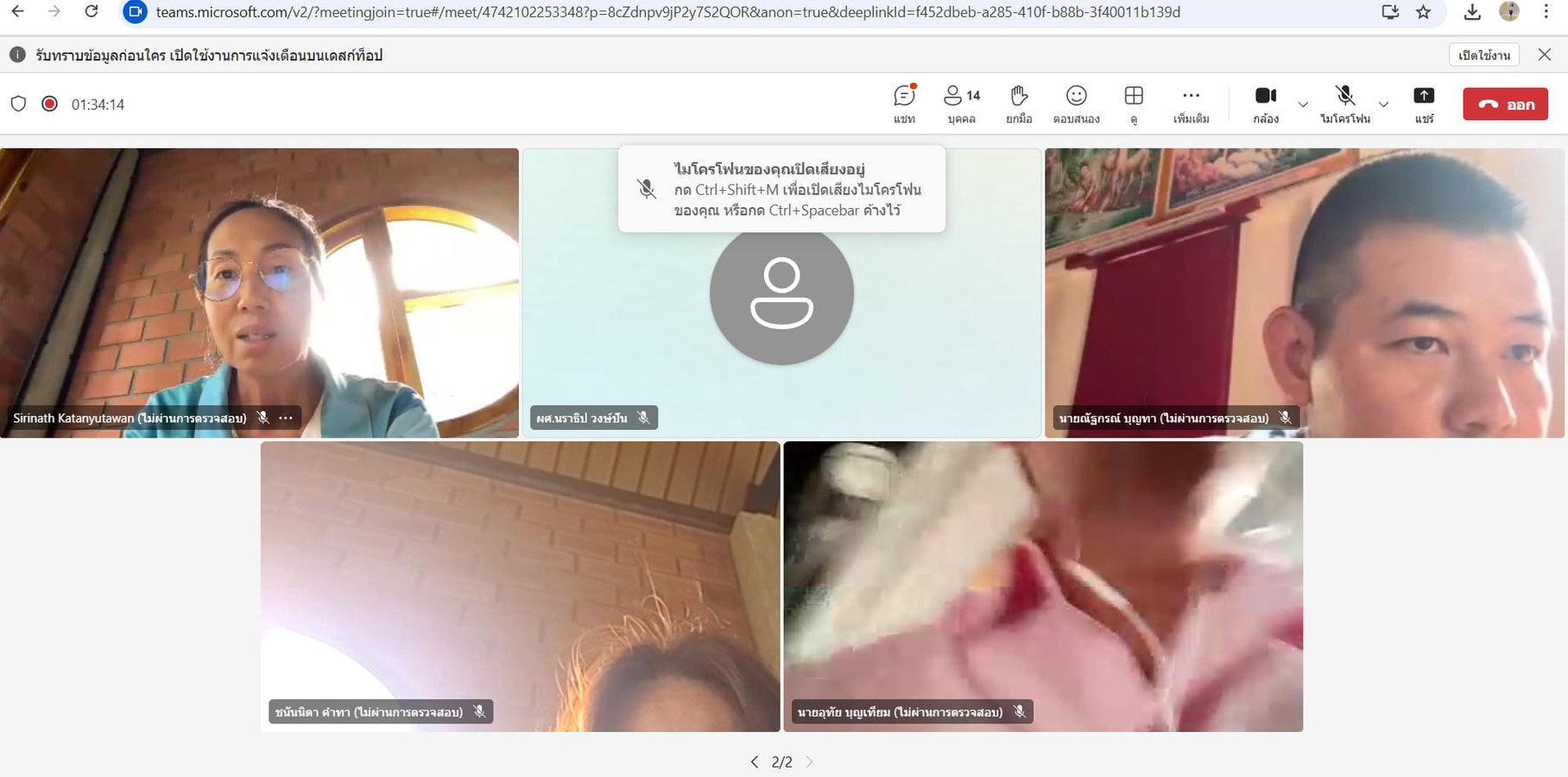1568x777 pixels.
Task: Open the meeting chat panel
Action: [x=904, y=104]
